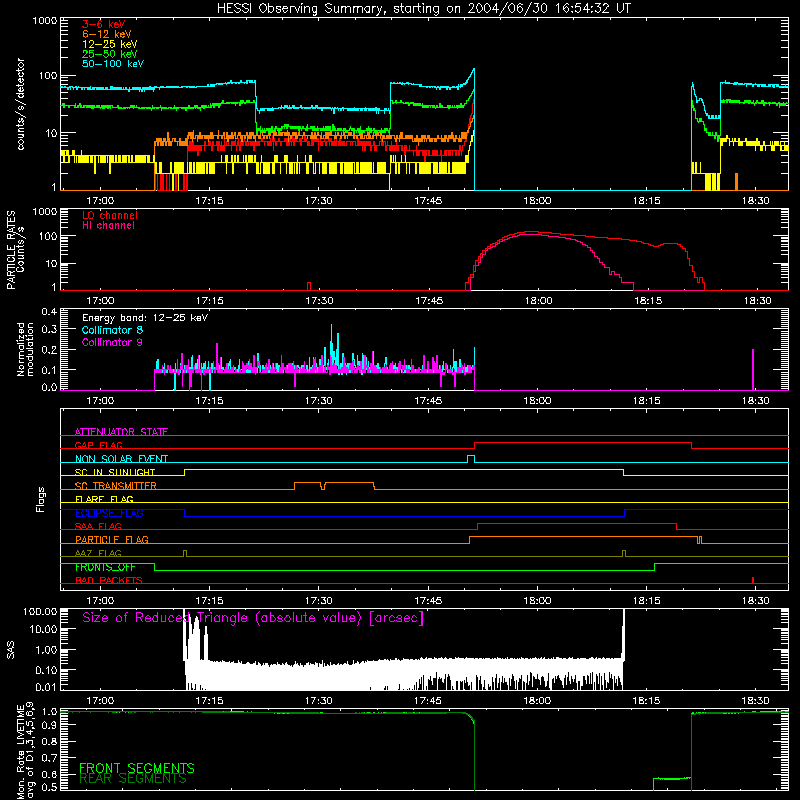Click the vertical 'Flags' axis title
Viewport: 800px width, 800px height.
[40, 499]
